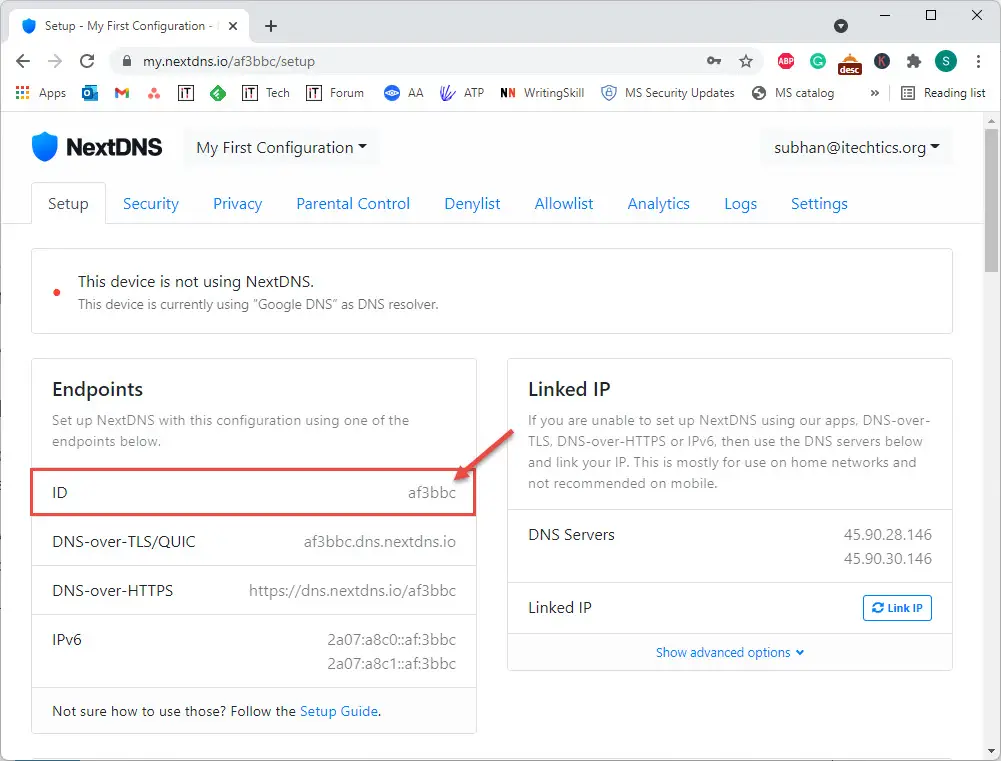Switch to the Security tab

tap(151, 204)
